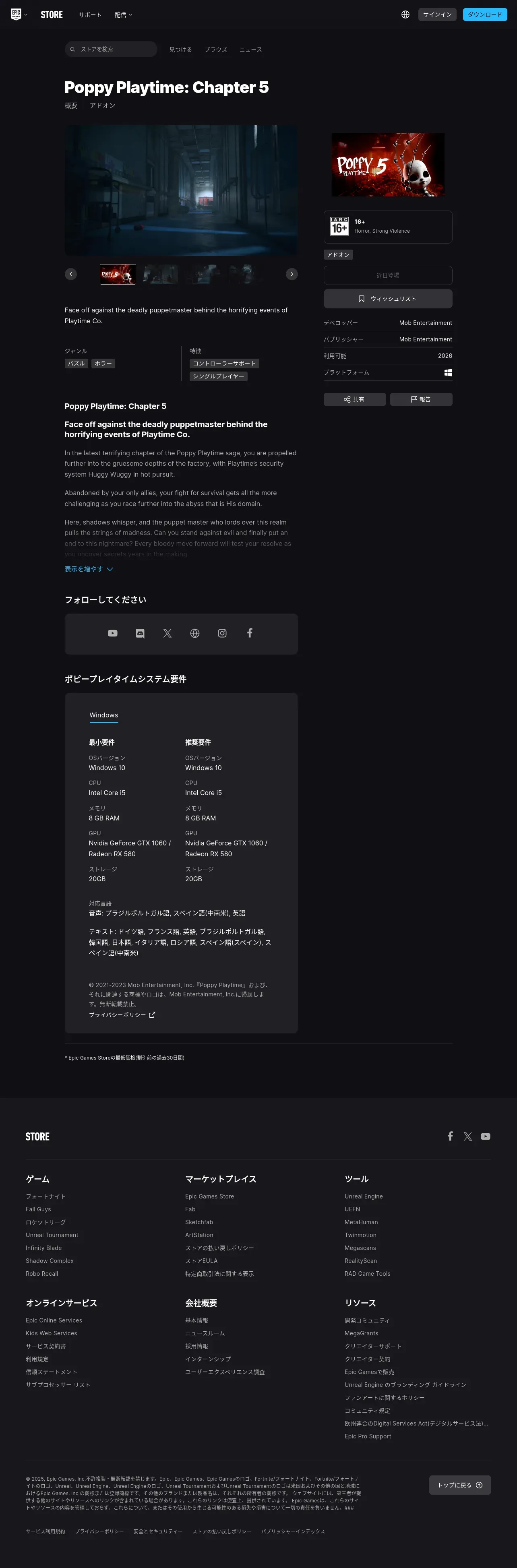Open フォートナイト footer link
This screenshot has width=517, height=1568.
click(x=45, y=1196)
